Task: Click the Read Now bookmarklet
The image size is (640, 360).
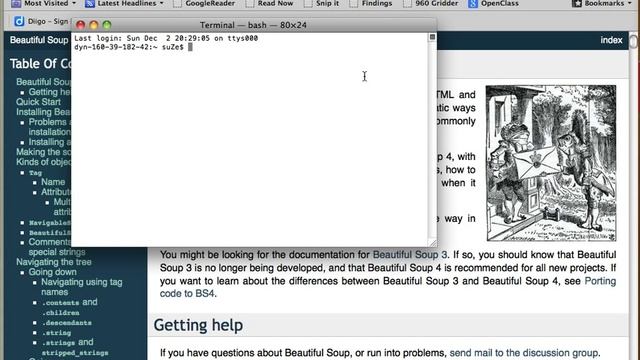Action: coord(270,3)
